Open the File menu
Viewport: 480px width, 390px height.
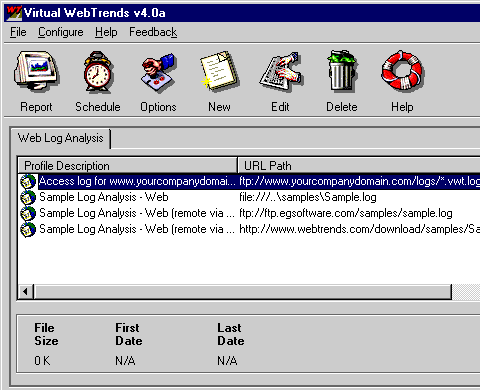[x=18, y=32]
